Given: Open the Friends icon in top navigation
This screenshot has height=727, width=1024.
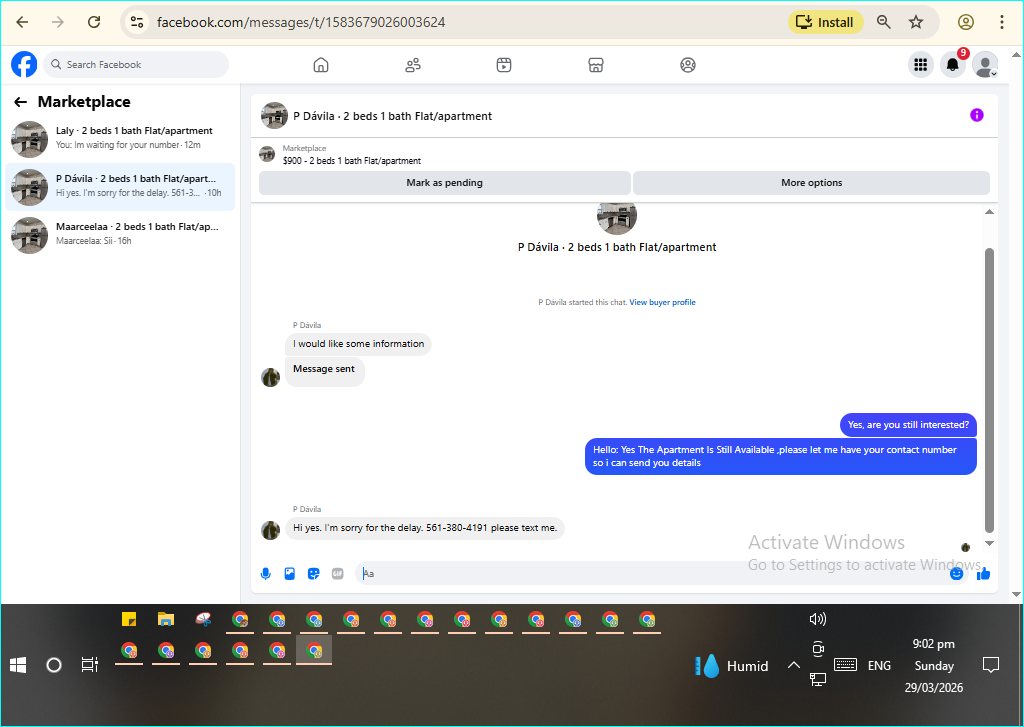Looking at the screenshot, I should (413, 65).
